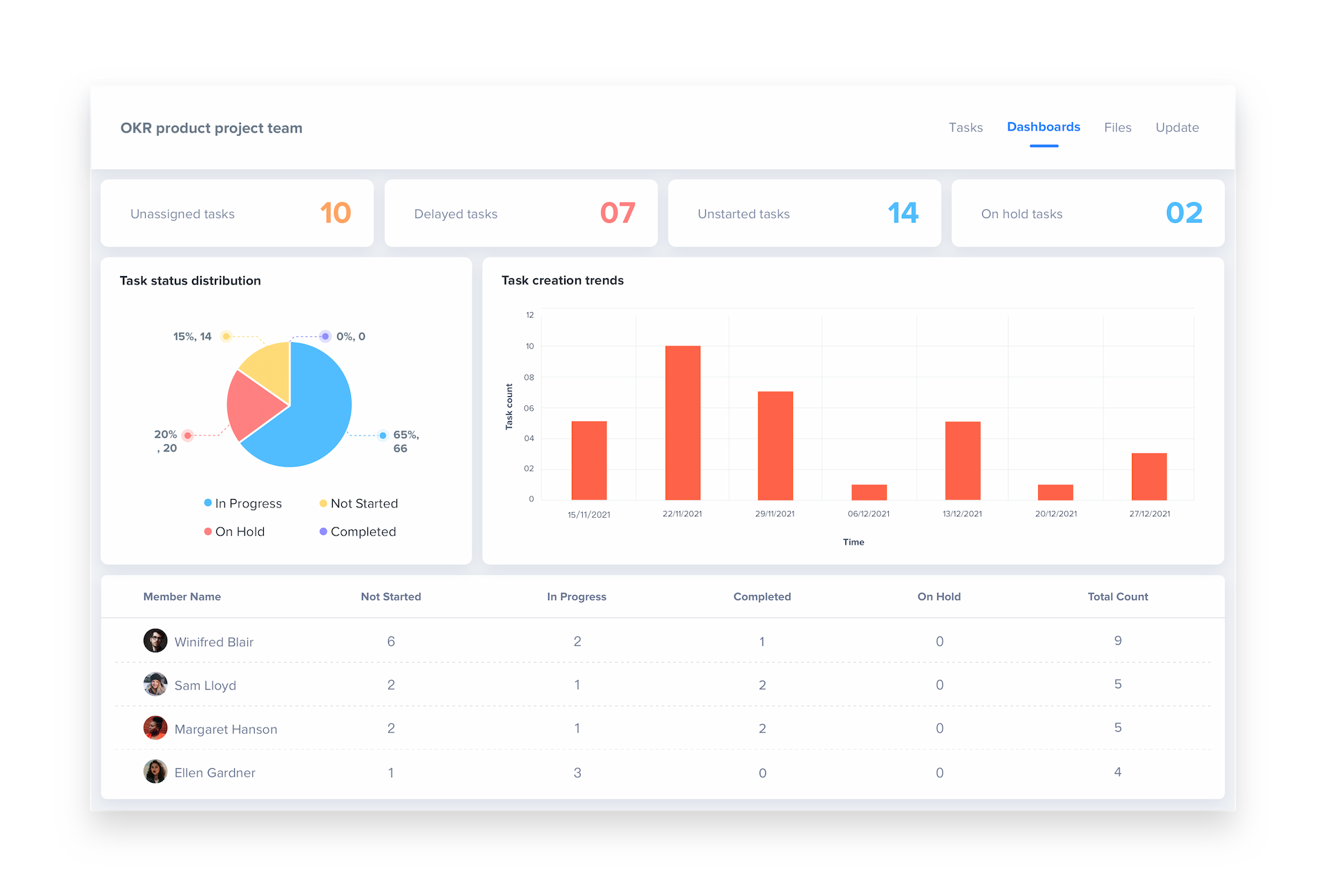Select the Dashboards tab
This screenshot has height=896, width=1326.
tap(1043, 127)
